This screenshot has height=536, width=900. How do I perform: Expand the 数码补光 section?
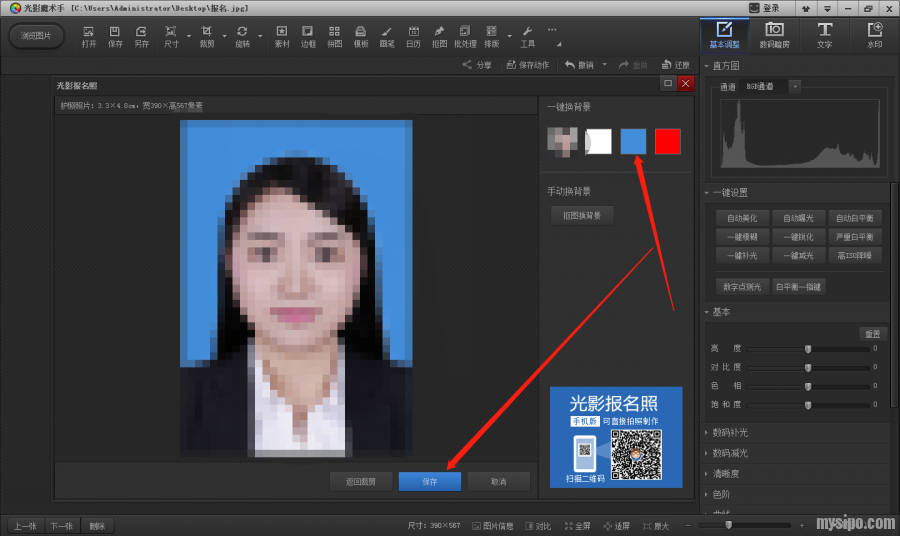point(730,433)
